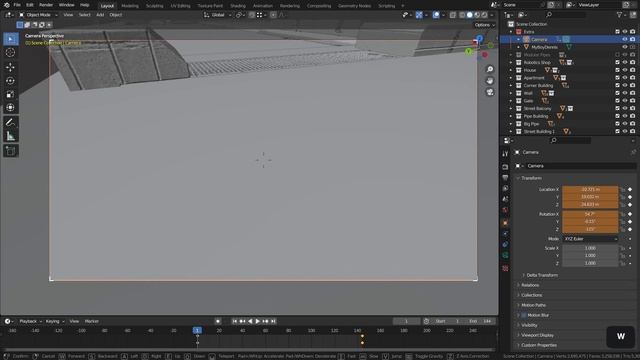
Task: Open the Object Constraints properties tab icon
Action: pos(505,244)
